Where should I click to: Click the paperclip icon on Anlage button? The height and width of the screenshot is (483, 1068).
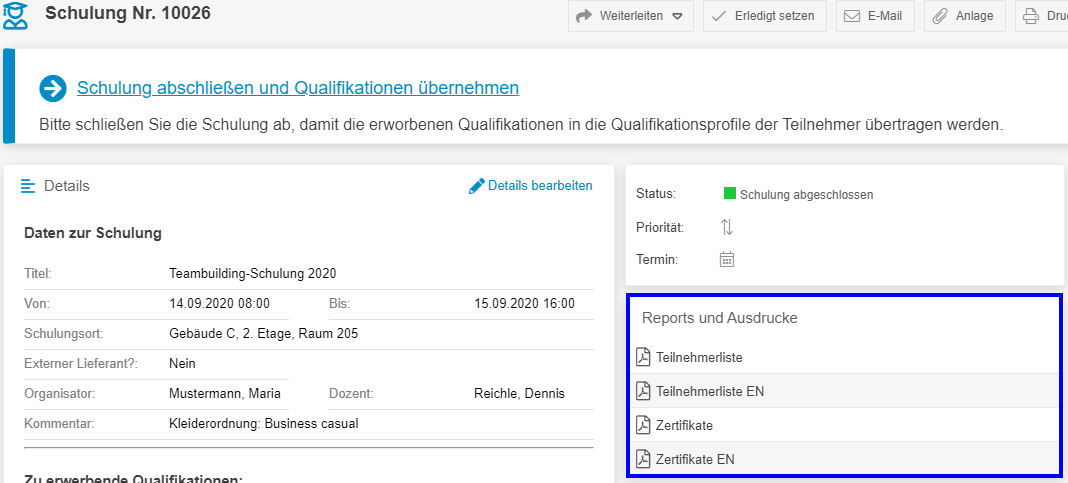(x=940, y=16)
